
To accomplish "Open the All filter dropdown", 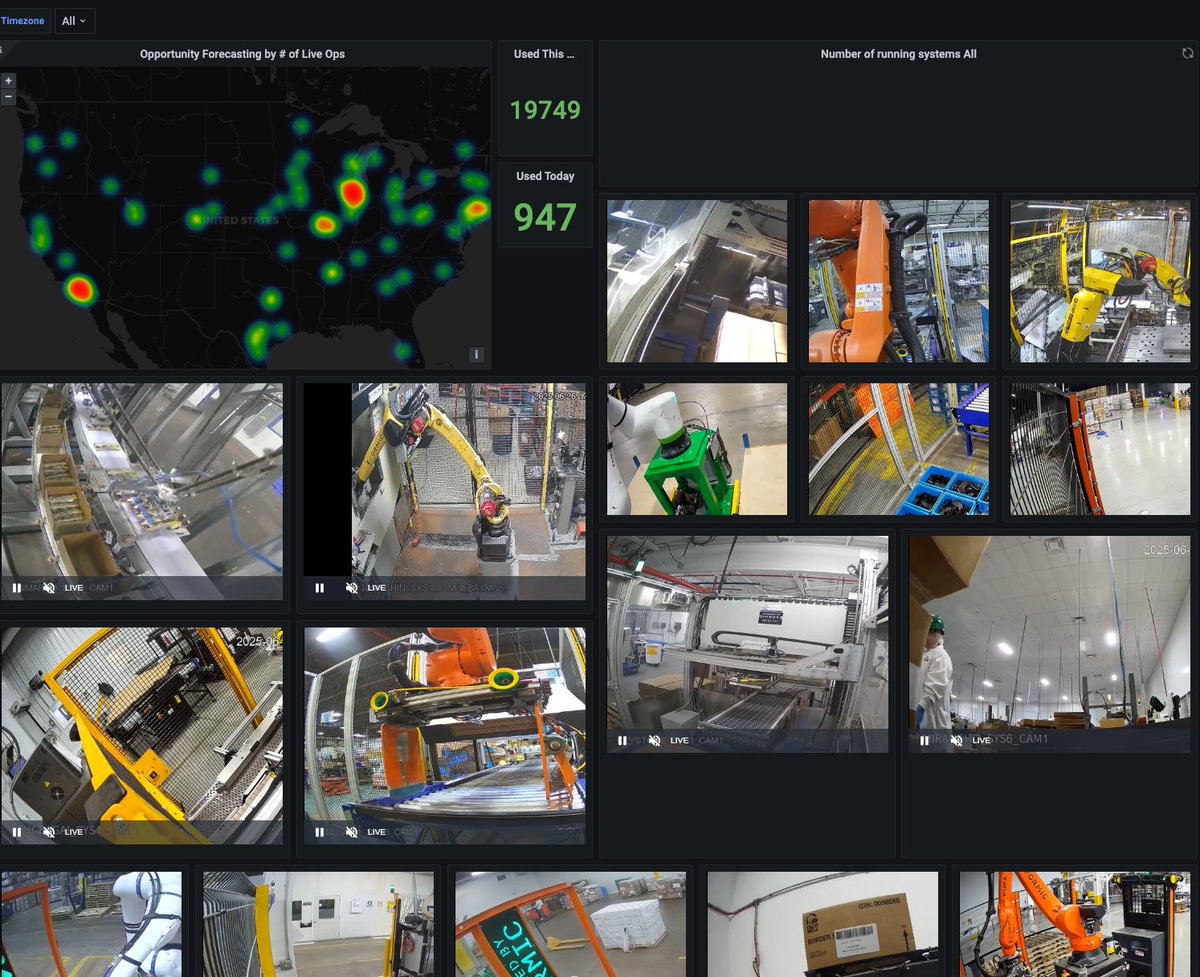I will pos(74,20).
